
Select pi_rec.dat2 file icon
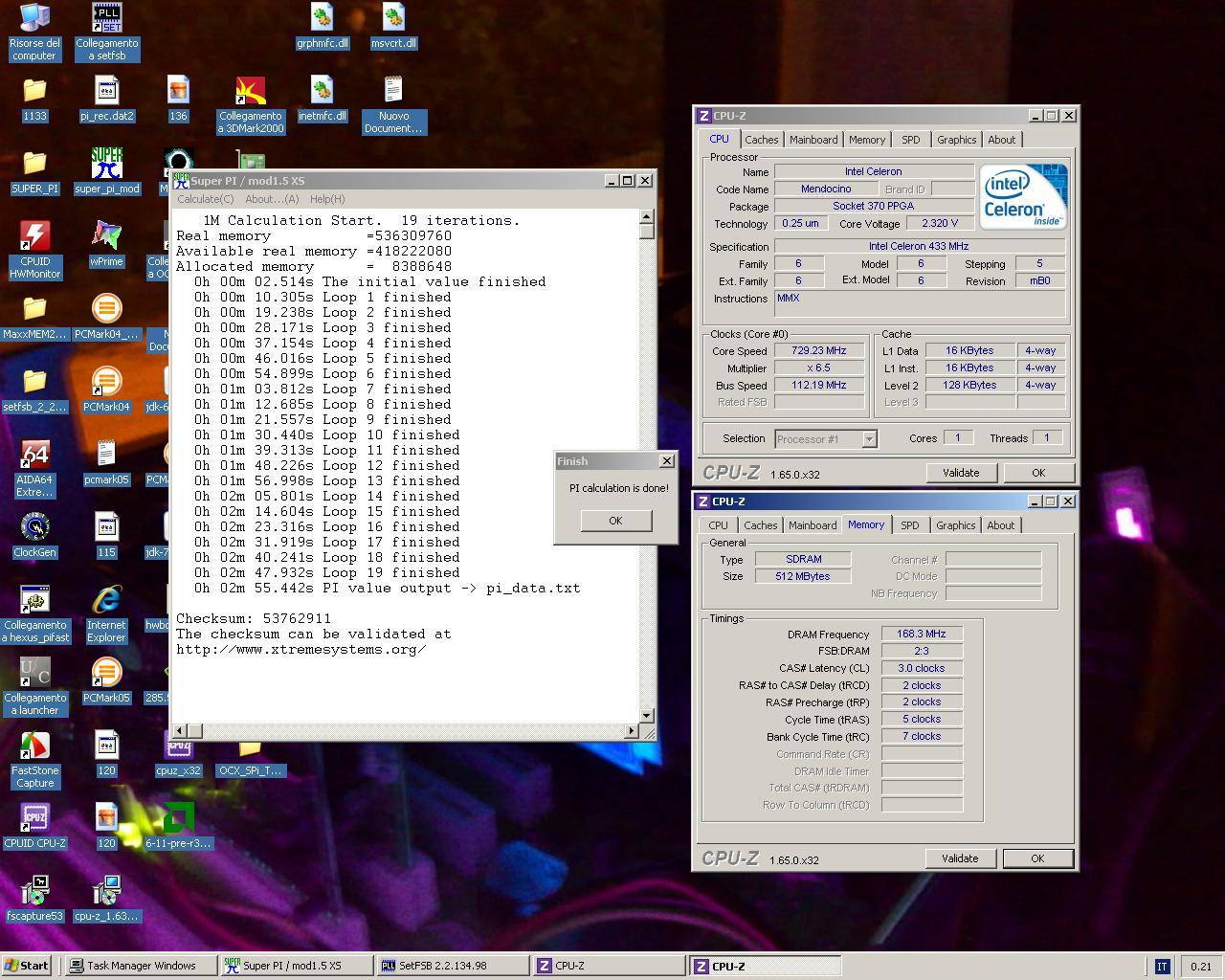pyautogui.click(x=106, y=91)
